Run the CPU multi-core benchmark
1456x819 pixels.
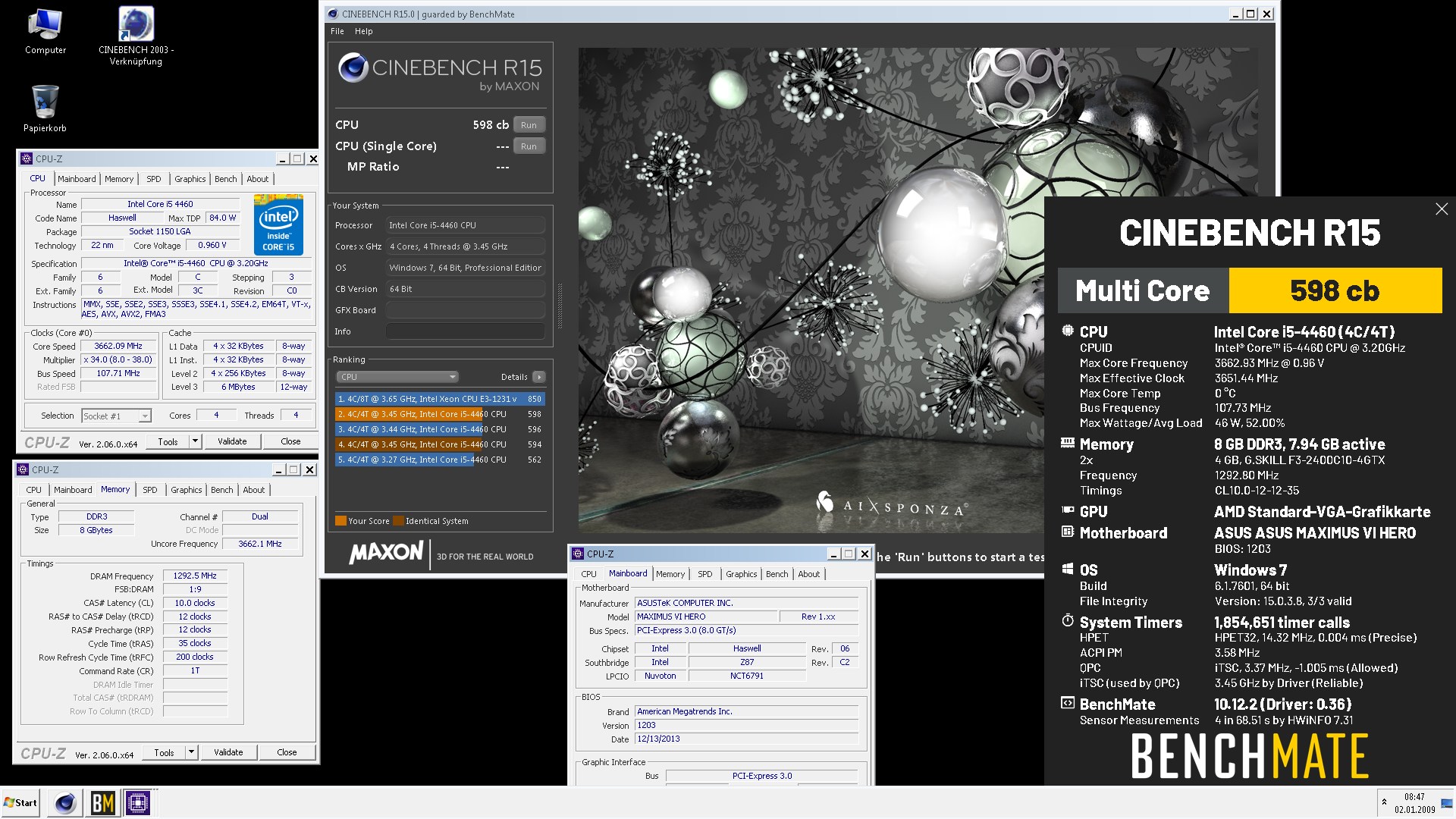tap(529, 125)
